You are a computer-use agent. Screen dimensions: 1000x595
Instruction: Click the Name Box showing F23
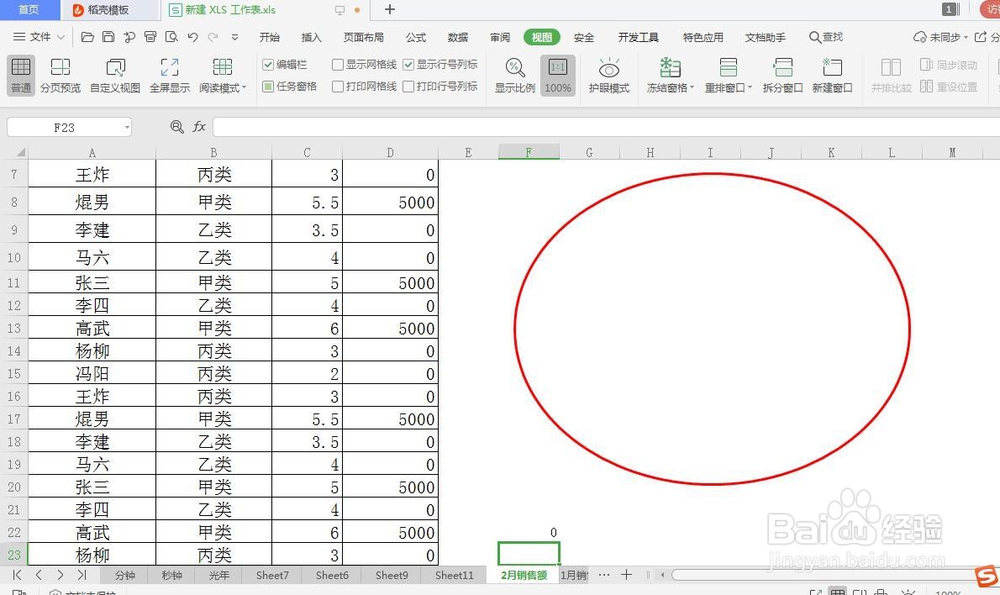tap(64, 128)
